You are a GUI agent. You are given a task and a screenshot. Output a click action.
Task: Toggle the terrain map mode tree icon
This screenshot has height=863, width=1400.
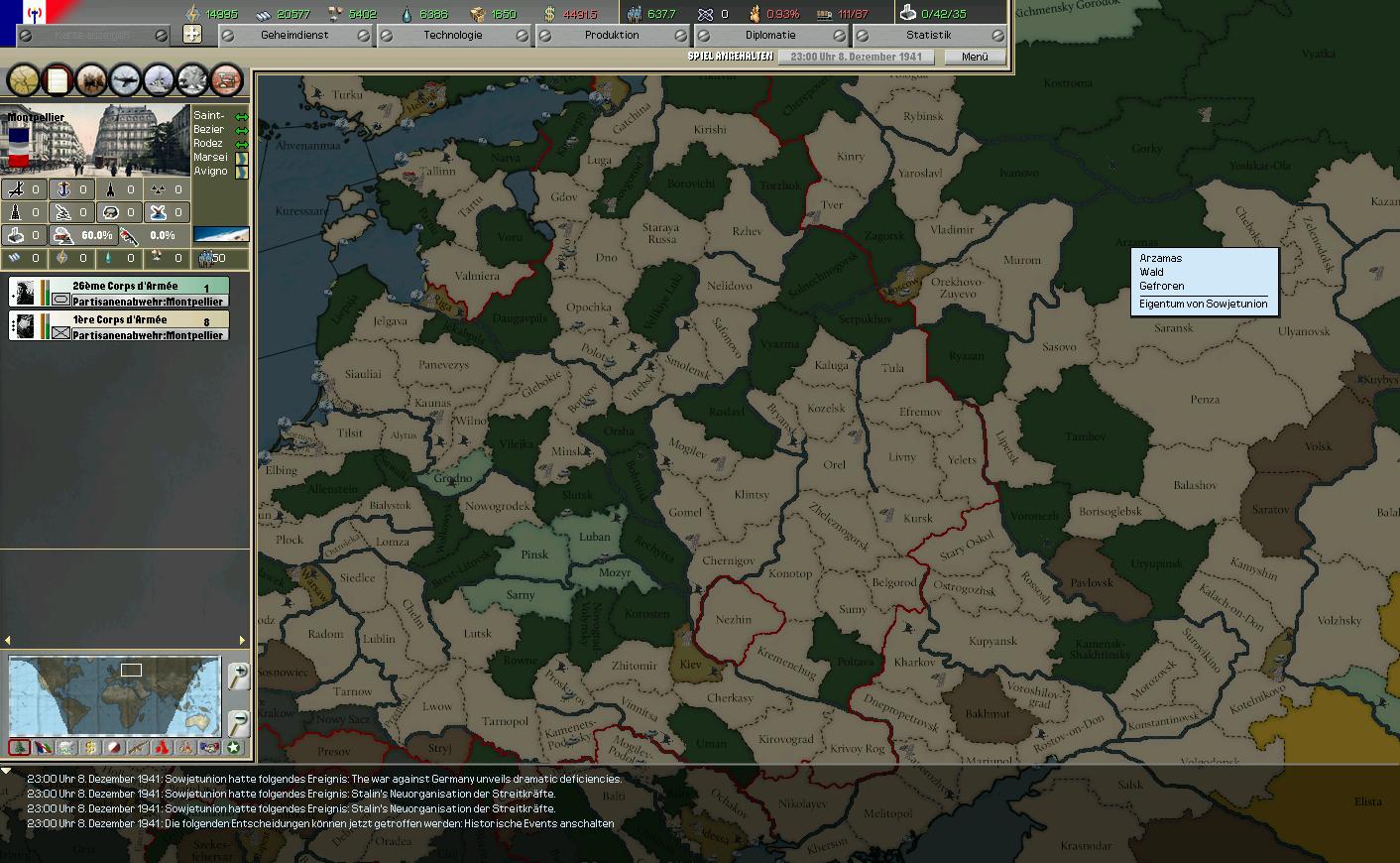(x=19, y=748)
